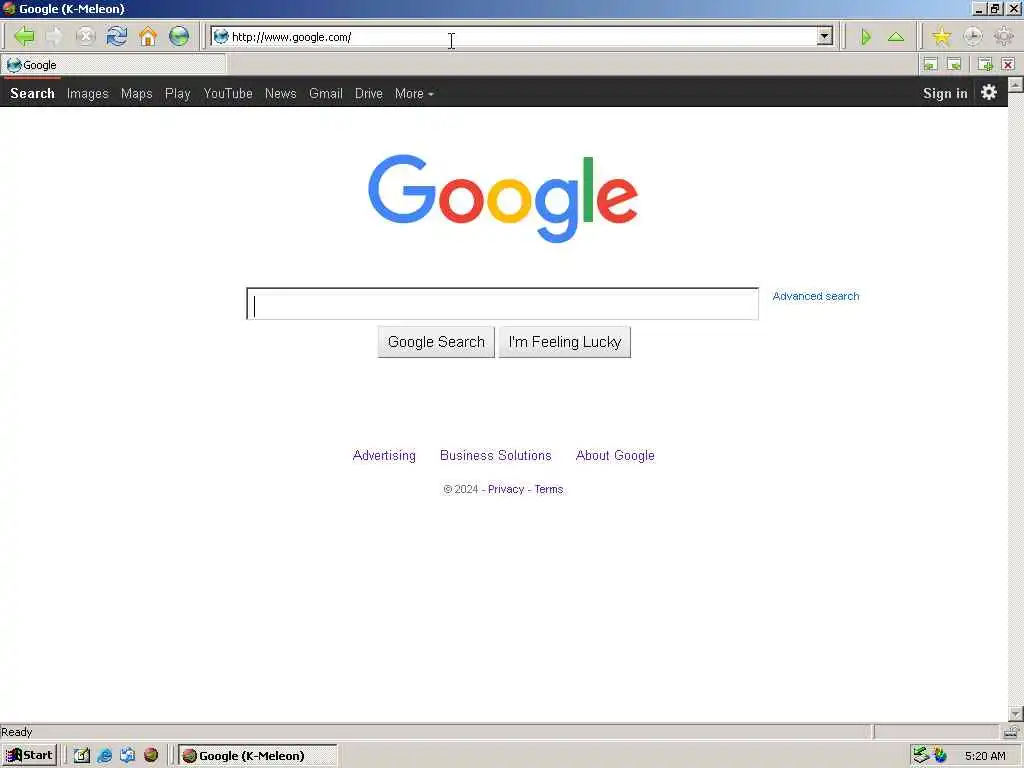This screenshot has height=768, width=1024.
Task: Stop page loading with the Stop icon
Action: [x=86, y=36]
